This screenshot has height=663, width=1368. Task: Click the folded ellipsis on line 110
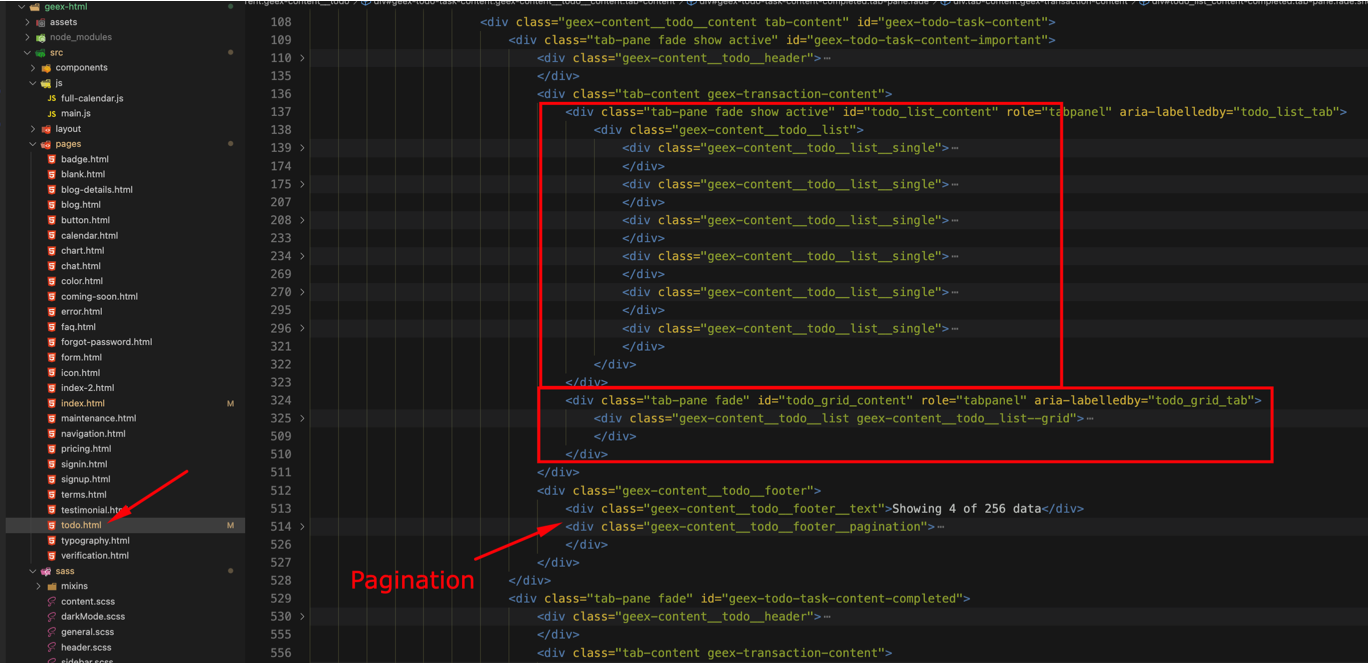pos(827,58)
